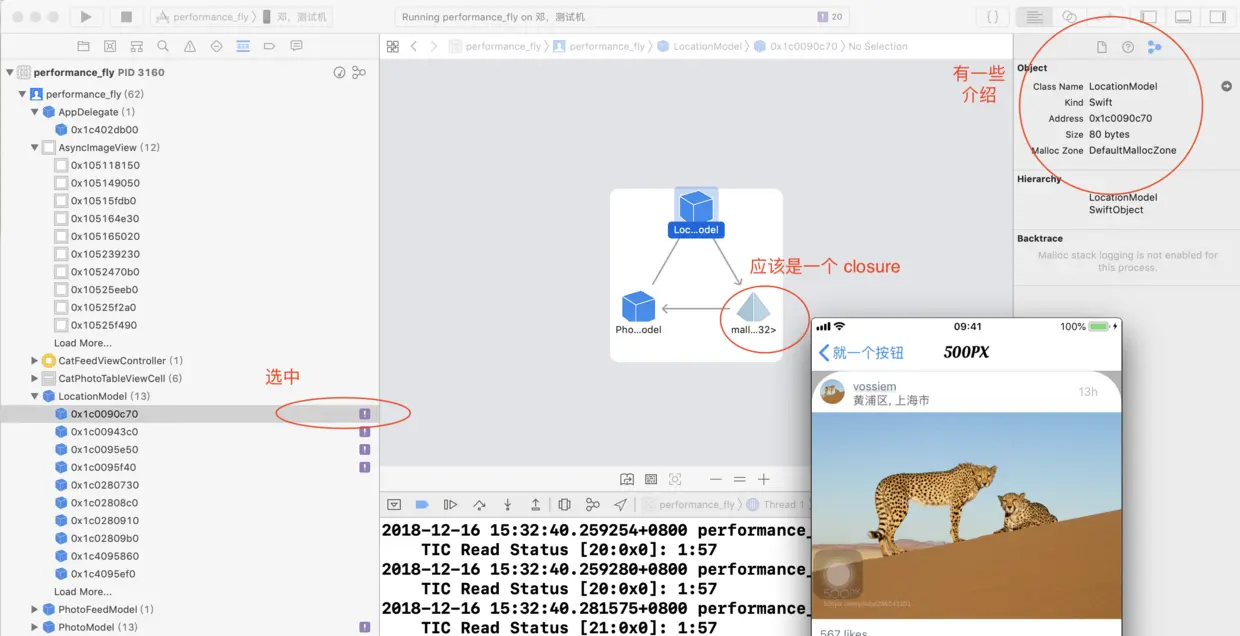Click the graph options icon beside PID 3160
Screen dimensions: 1240x636
click(359, 72)
